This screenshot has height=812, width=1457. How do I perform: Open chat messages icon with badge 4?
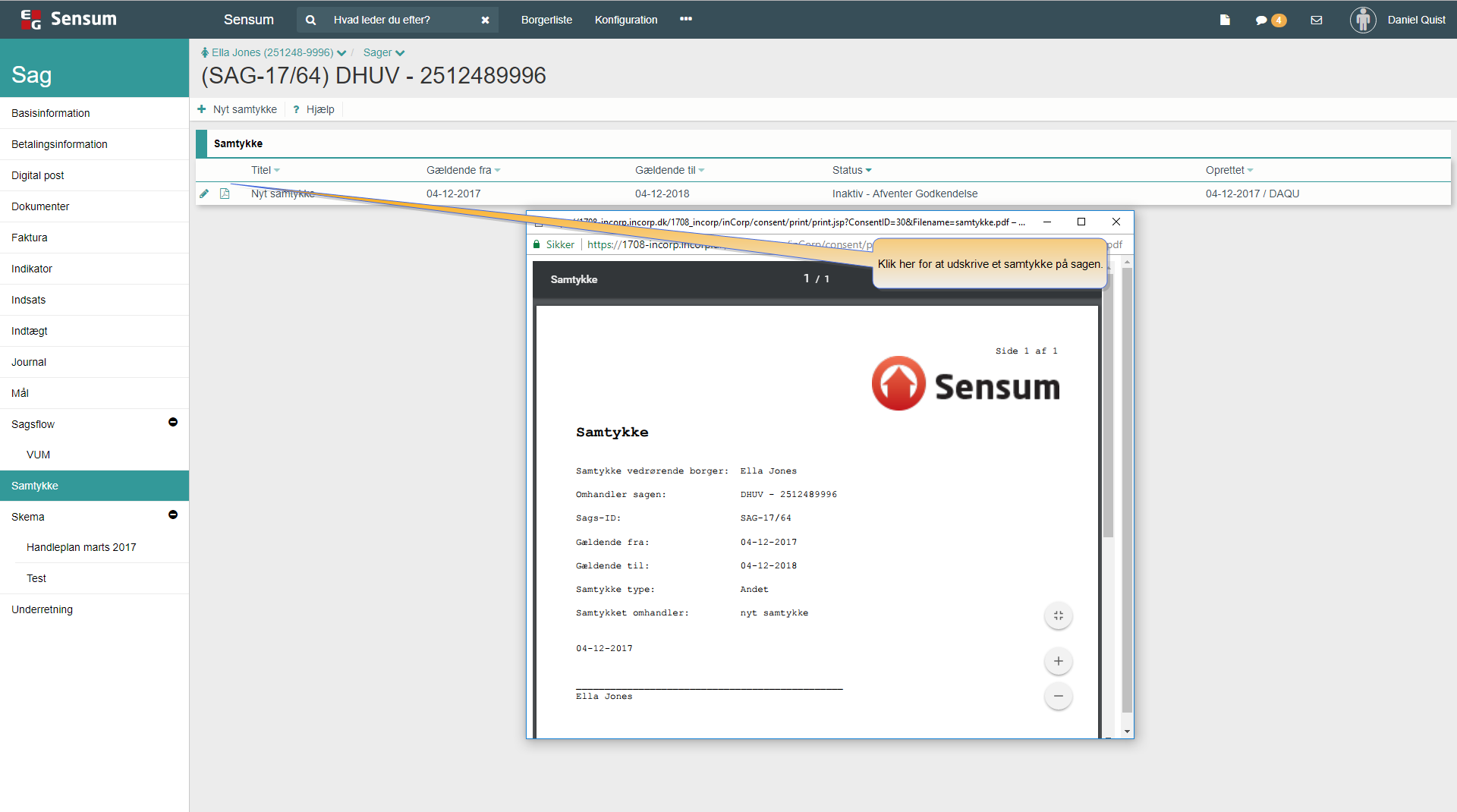[x=1270, y=20]
